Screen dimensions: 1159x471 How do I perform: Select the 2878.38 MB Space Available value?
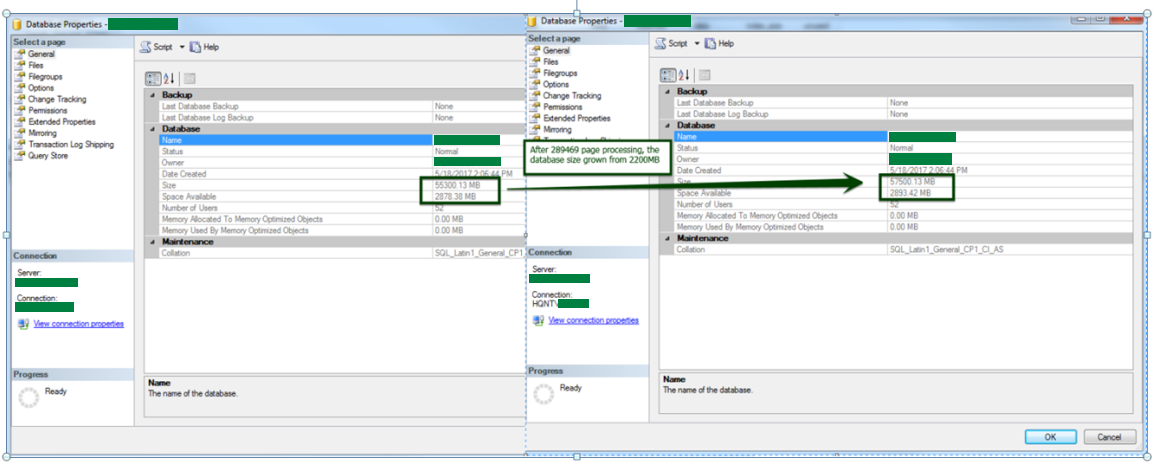456,197
